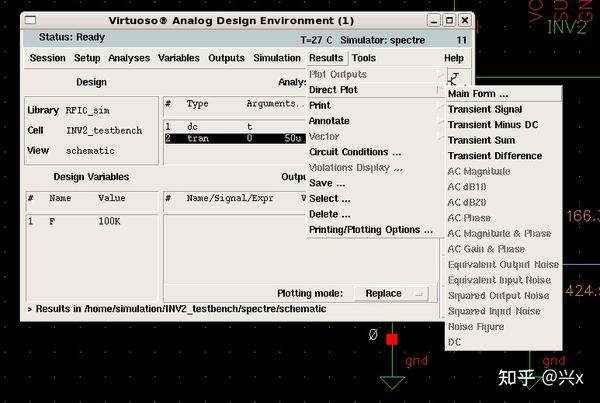
Task: Click the INV2 label in schematic
Action: [x=566, y=28]
